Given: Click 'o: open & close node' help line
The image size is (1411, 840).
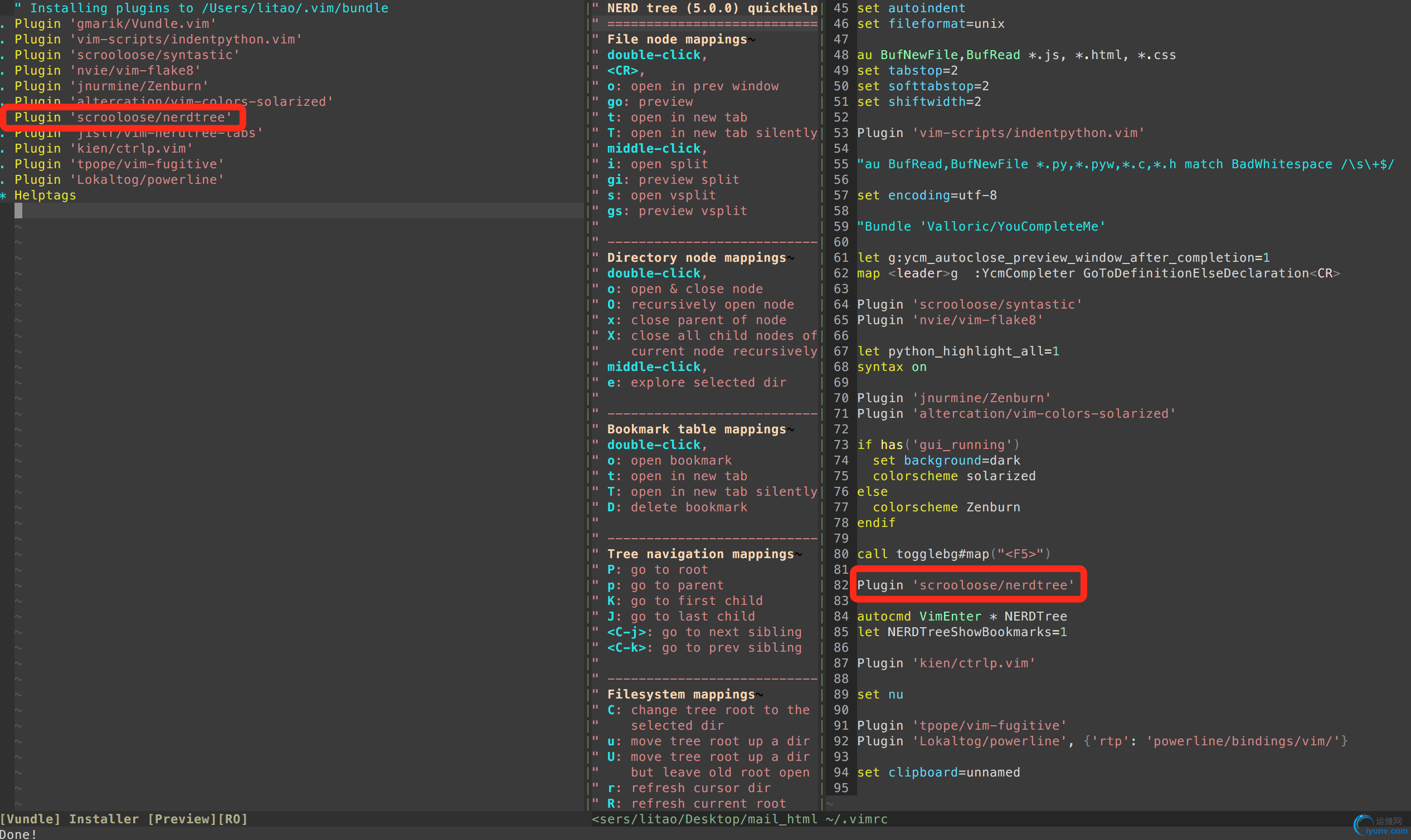Looking at the screenshot, I should (x=685, y=289).
